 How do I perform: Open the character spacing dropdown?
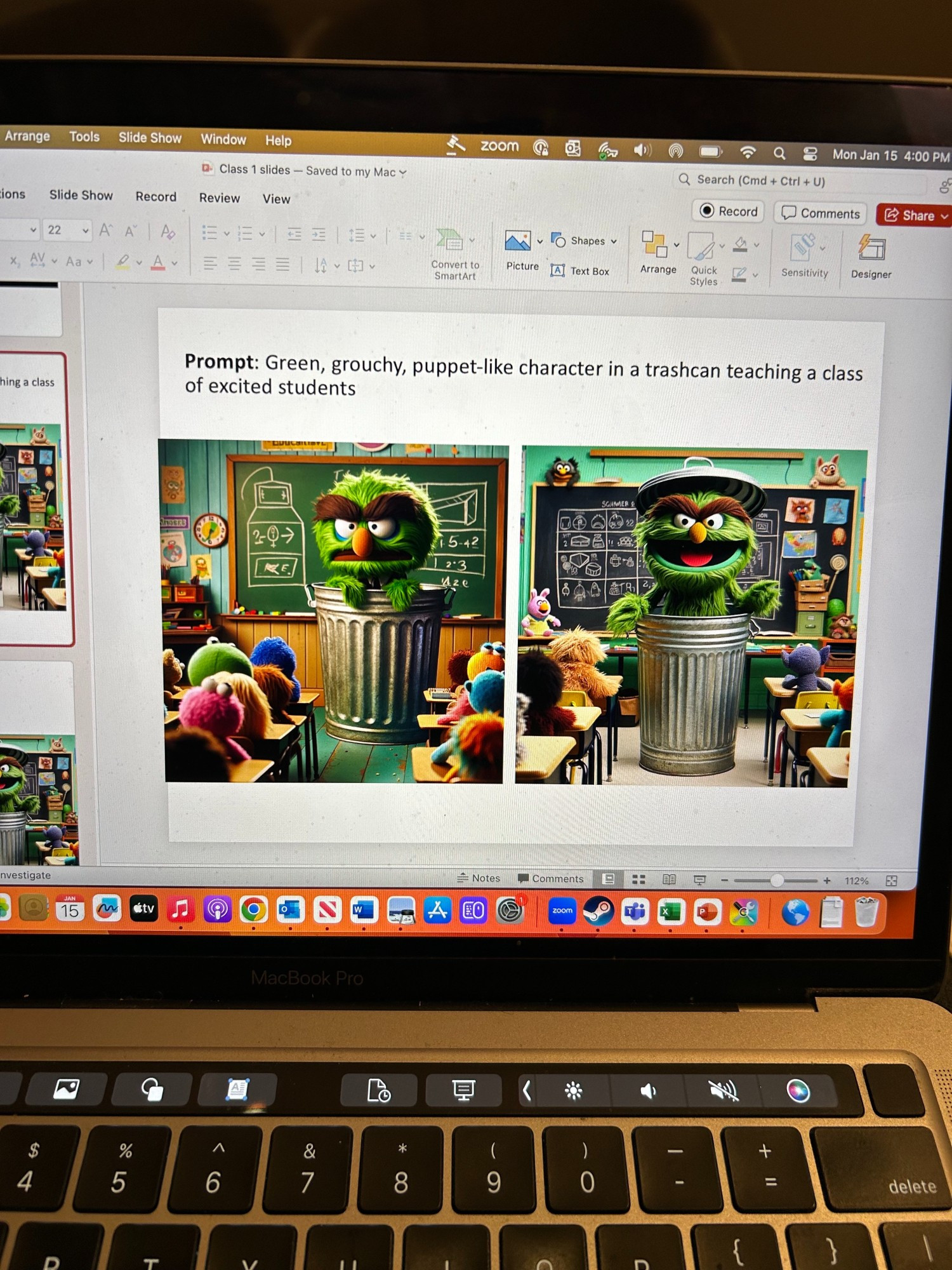(43, 260)
